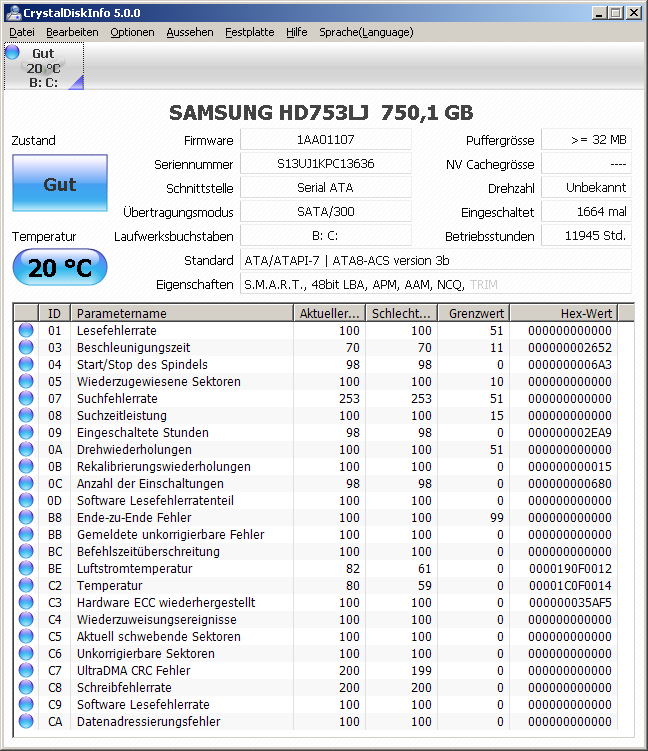Click the Laufwerksbuchstaben field B: C:
The image size is (648, 751).
pos(326,236)
